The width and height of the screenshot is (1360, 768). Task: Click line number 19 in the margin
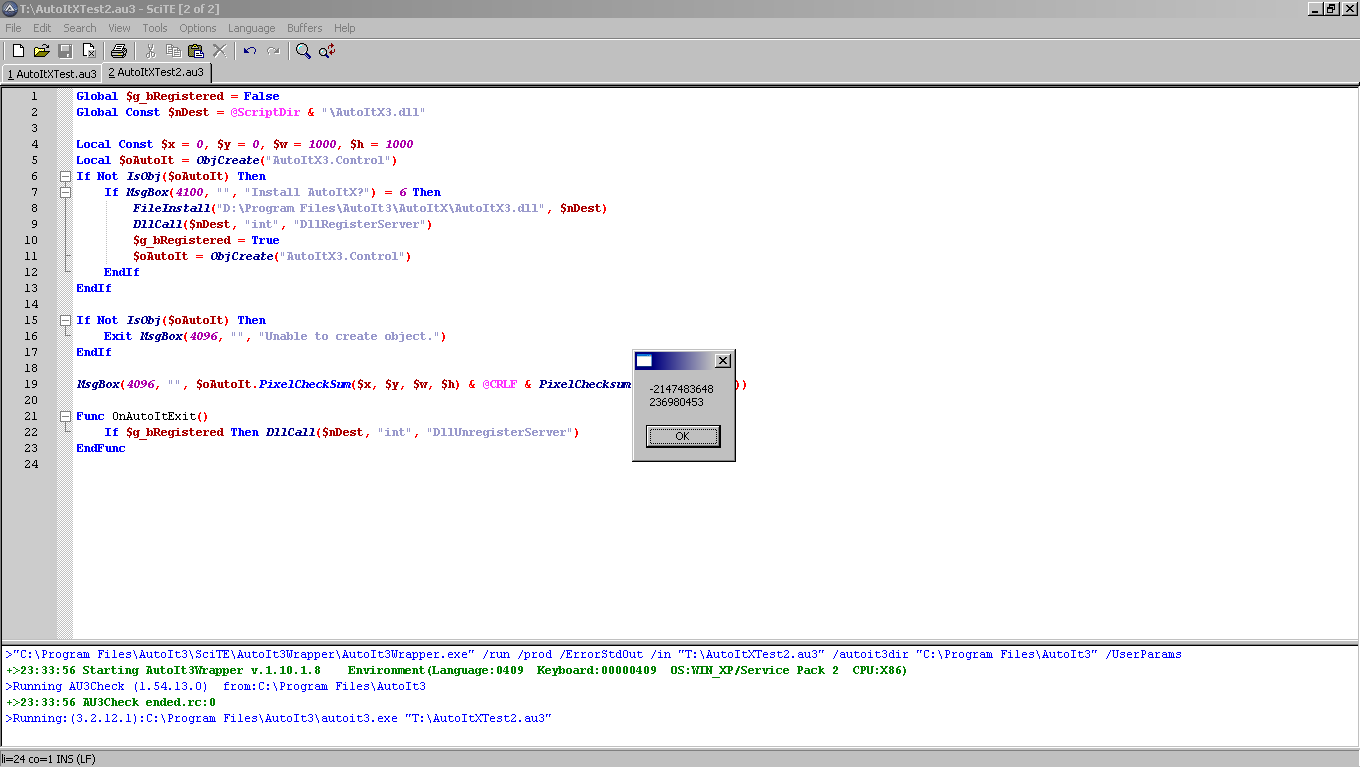[31, 384]
